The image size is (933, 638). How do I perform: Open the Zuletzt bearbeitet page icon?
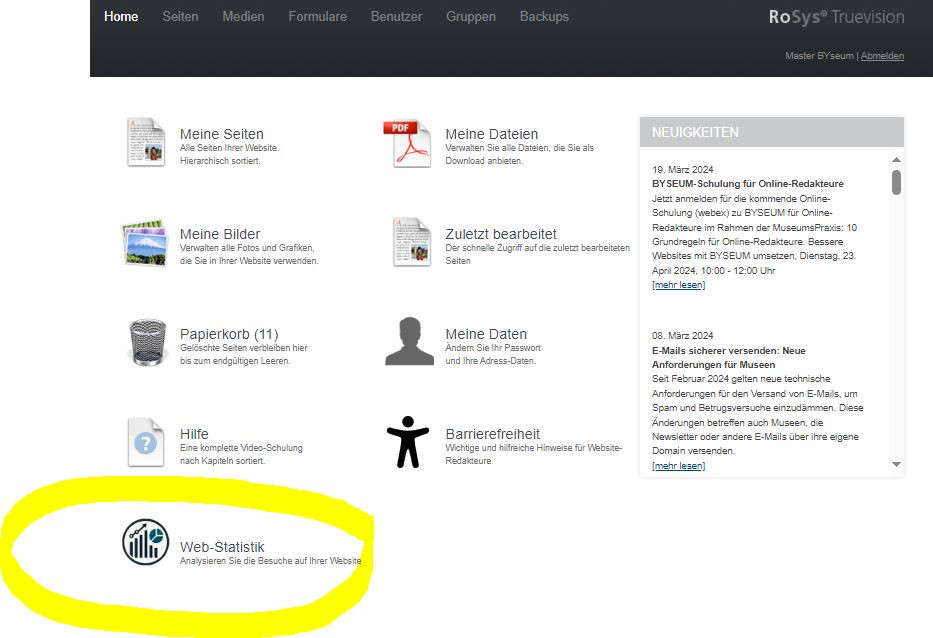[x=411, y=242]
